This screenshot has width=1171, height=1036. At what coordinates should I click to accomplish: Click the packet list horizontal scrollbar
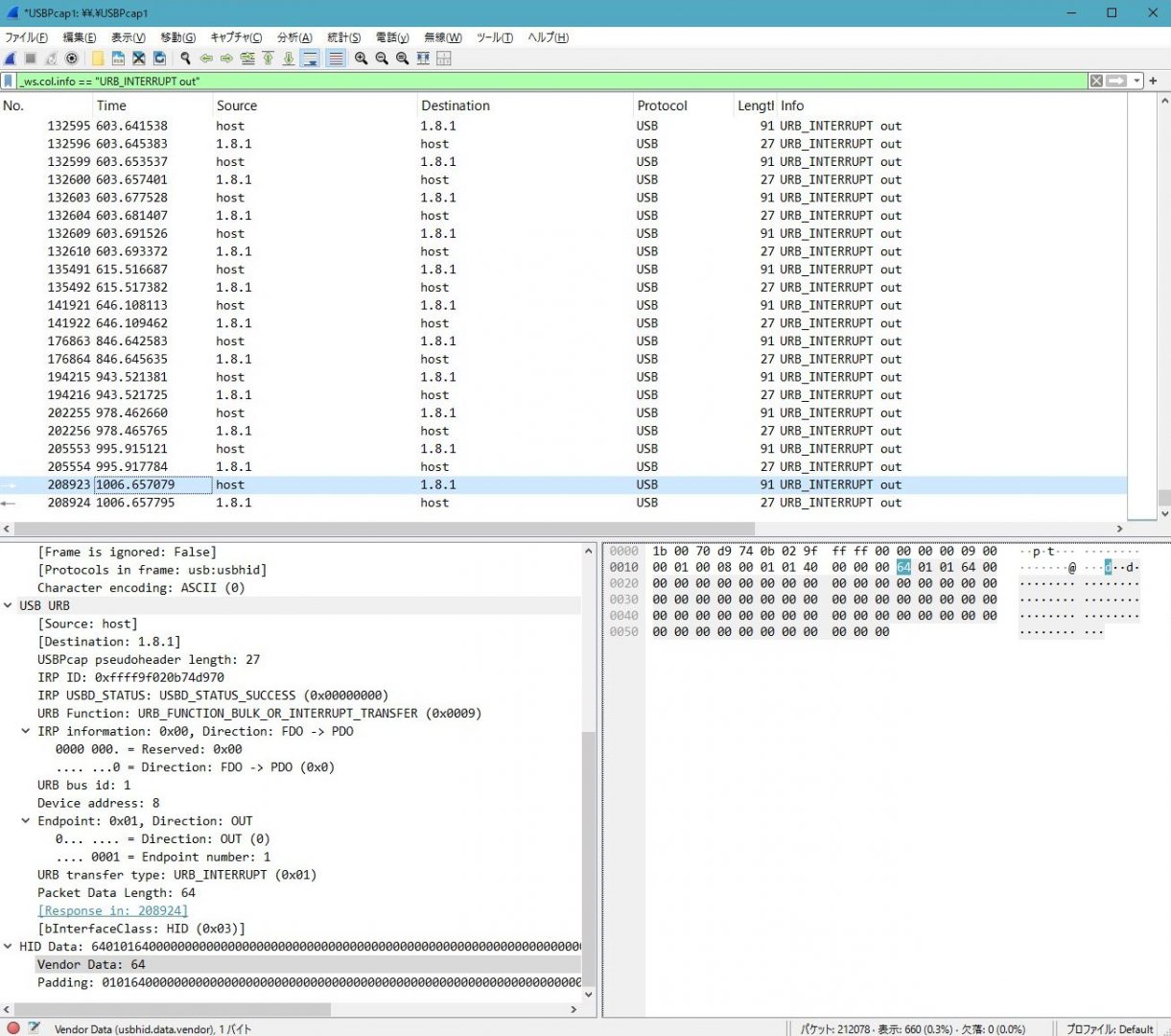pos(384,529)
